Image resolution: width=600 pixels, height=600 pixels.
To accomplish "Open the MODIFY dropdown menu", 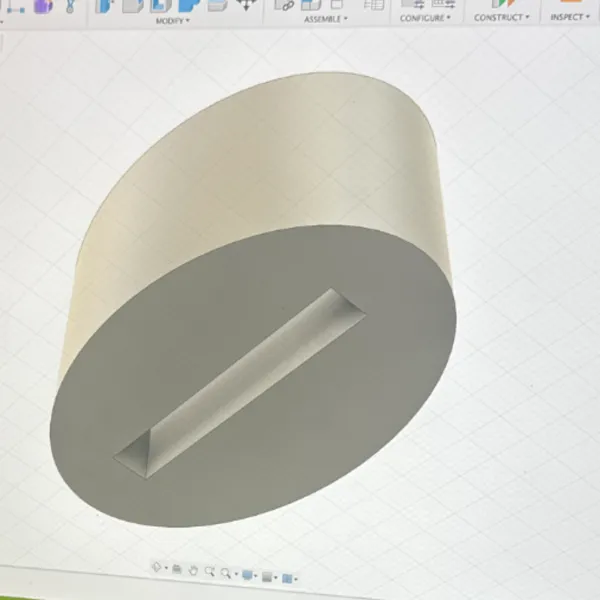I will click(173, 21).
